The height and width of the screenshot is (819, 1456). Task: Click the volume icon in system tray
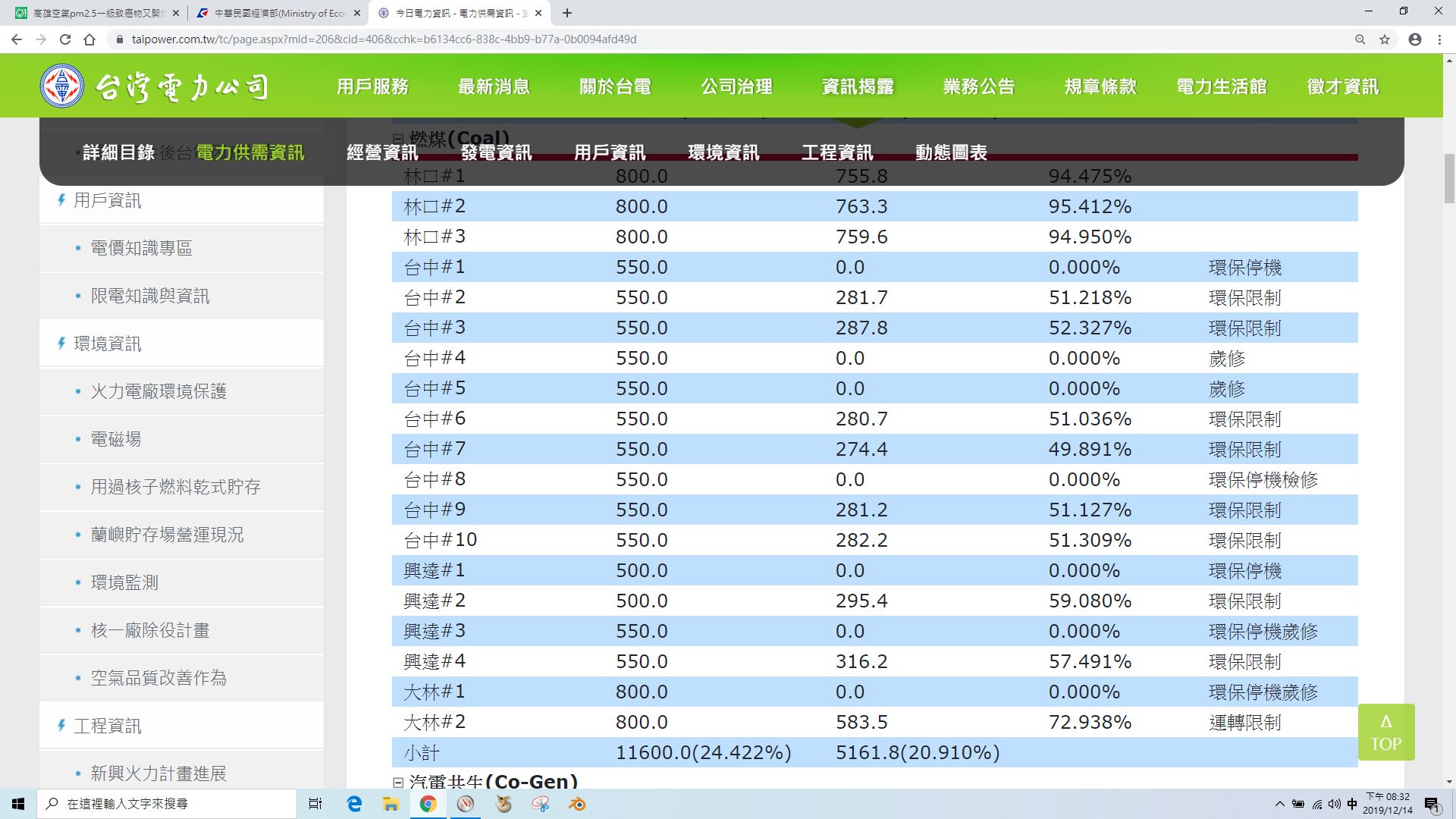tap(1334, 804)
